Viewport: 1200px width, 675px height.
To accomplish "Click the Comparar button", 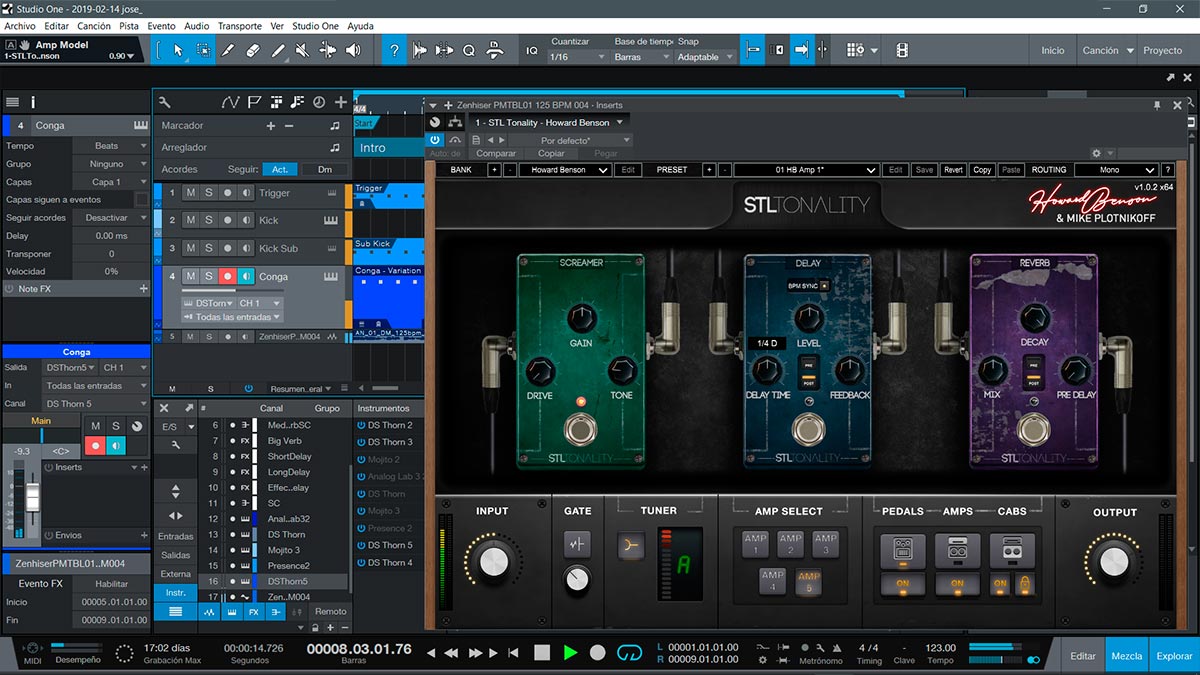I will click(x=495, y=153).
